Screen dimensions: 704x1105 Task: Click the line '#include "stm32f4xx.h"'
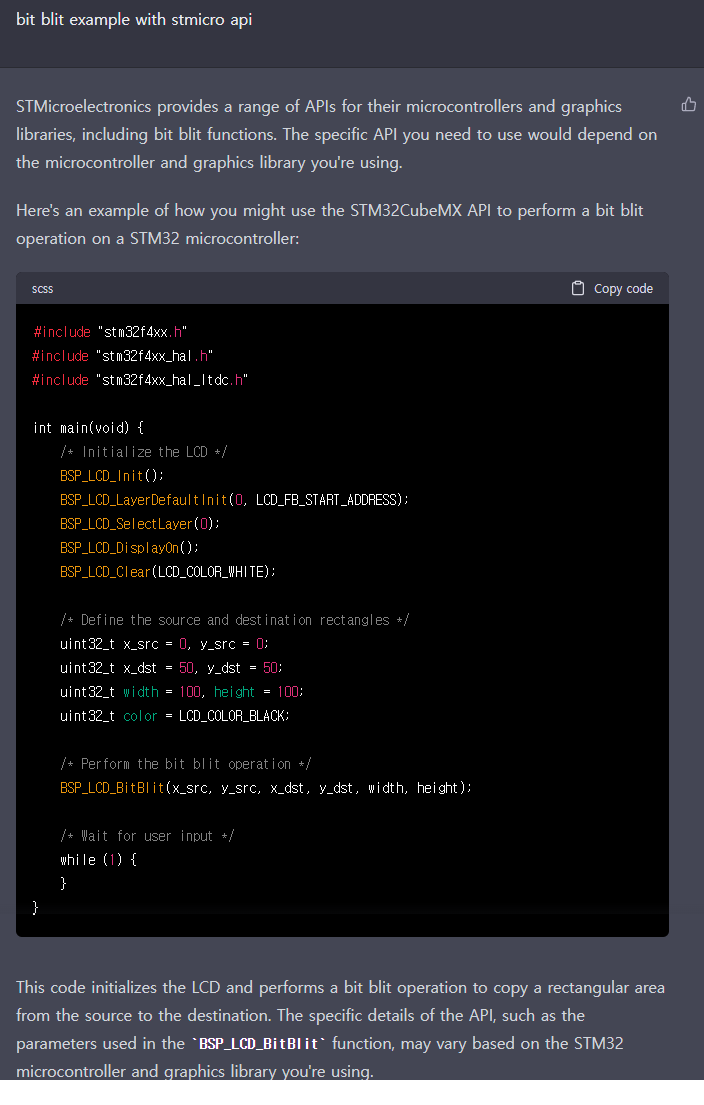point(110,332)
